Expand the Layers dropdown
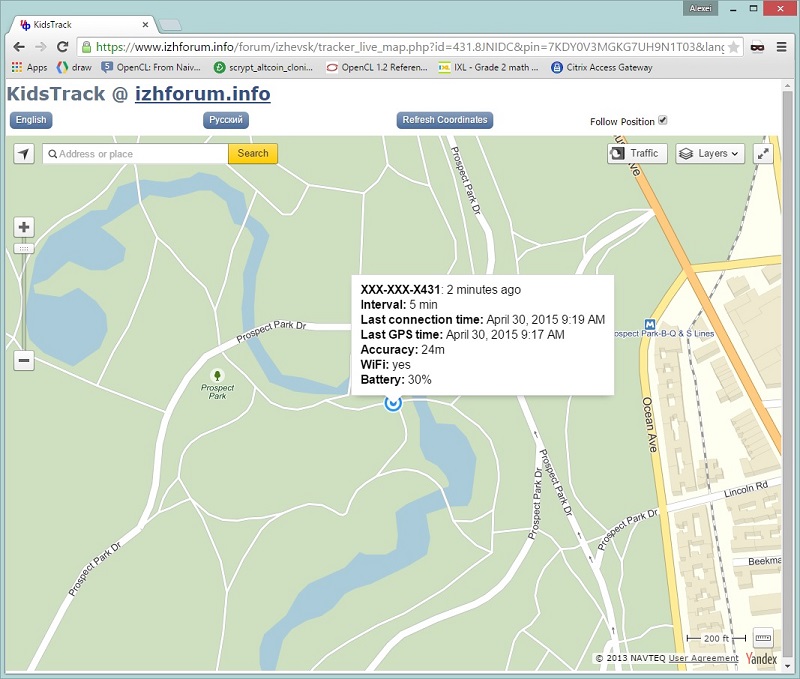 pyautogui.click(x=710, y=154)
